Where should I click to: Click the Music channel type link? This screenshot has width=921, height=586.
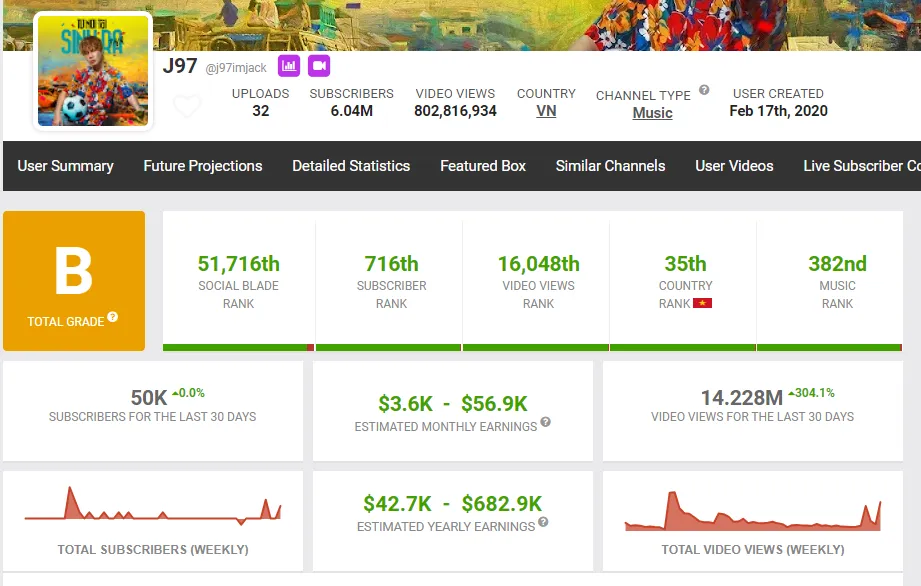tap(652, 113)
